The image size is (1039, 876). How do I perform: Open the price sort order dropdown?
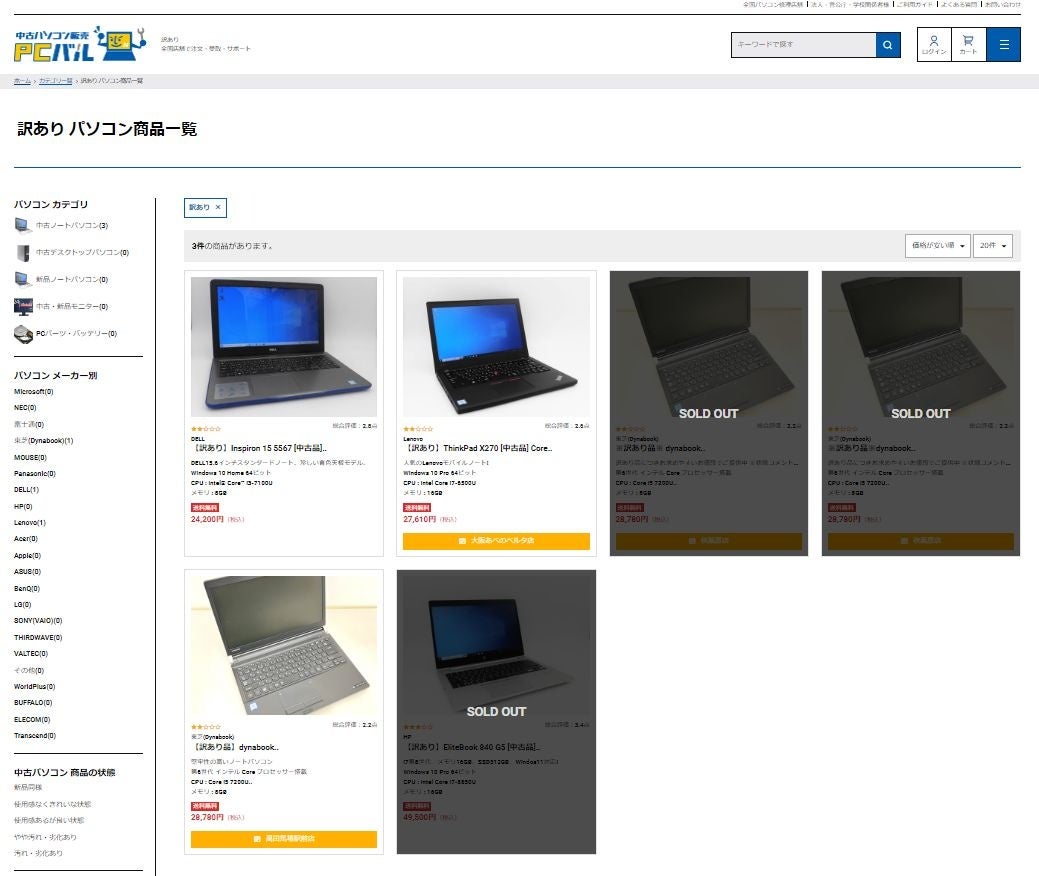point(938,246)
